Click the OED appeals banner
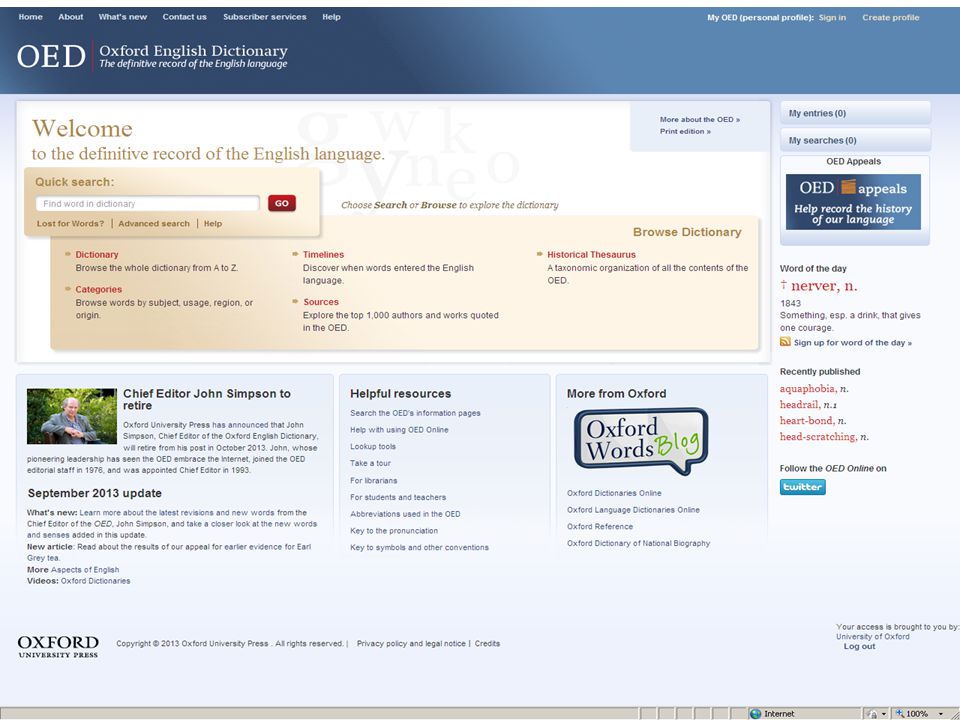The height and width of the screenshot is (720, 960). (x=853, y=202)
